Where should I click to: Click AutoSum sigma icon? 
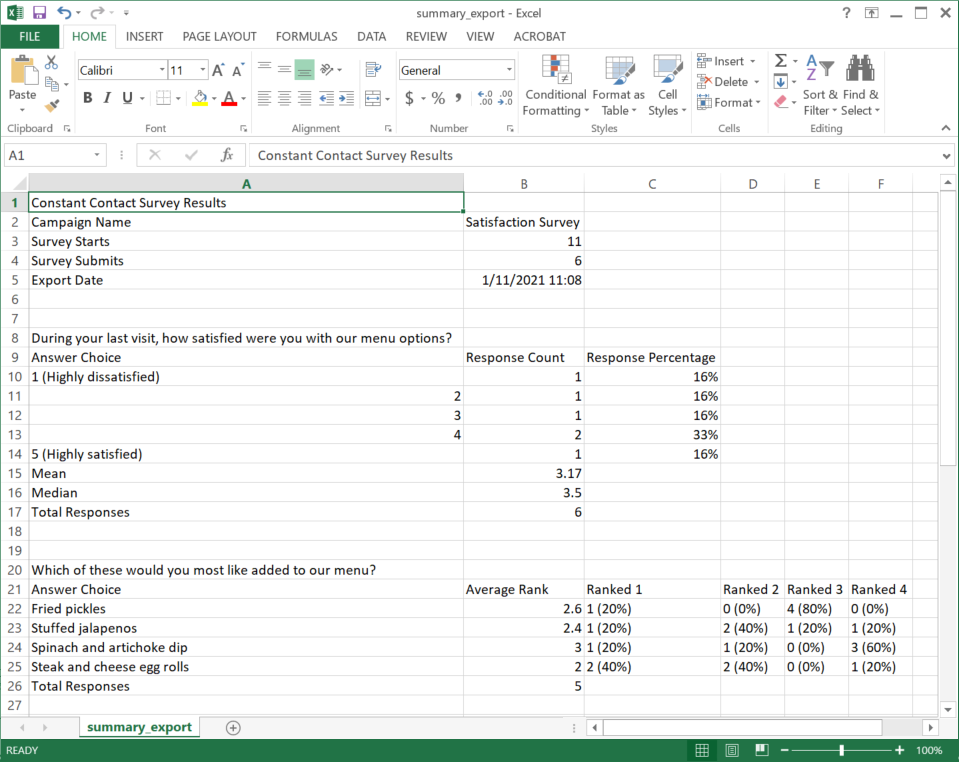[x=781, y=61]
